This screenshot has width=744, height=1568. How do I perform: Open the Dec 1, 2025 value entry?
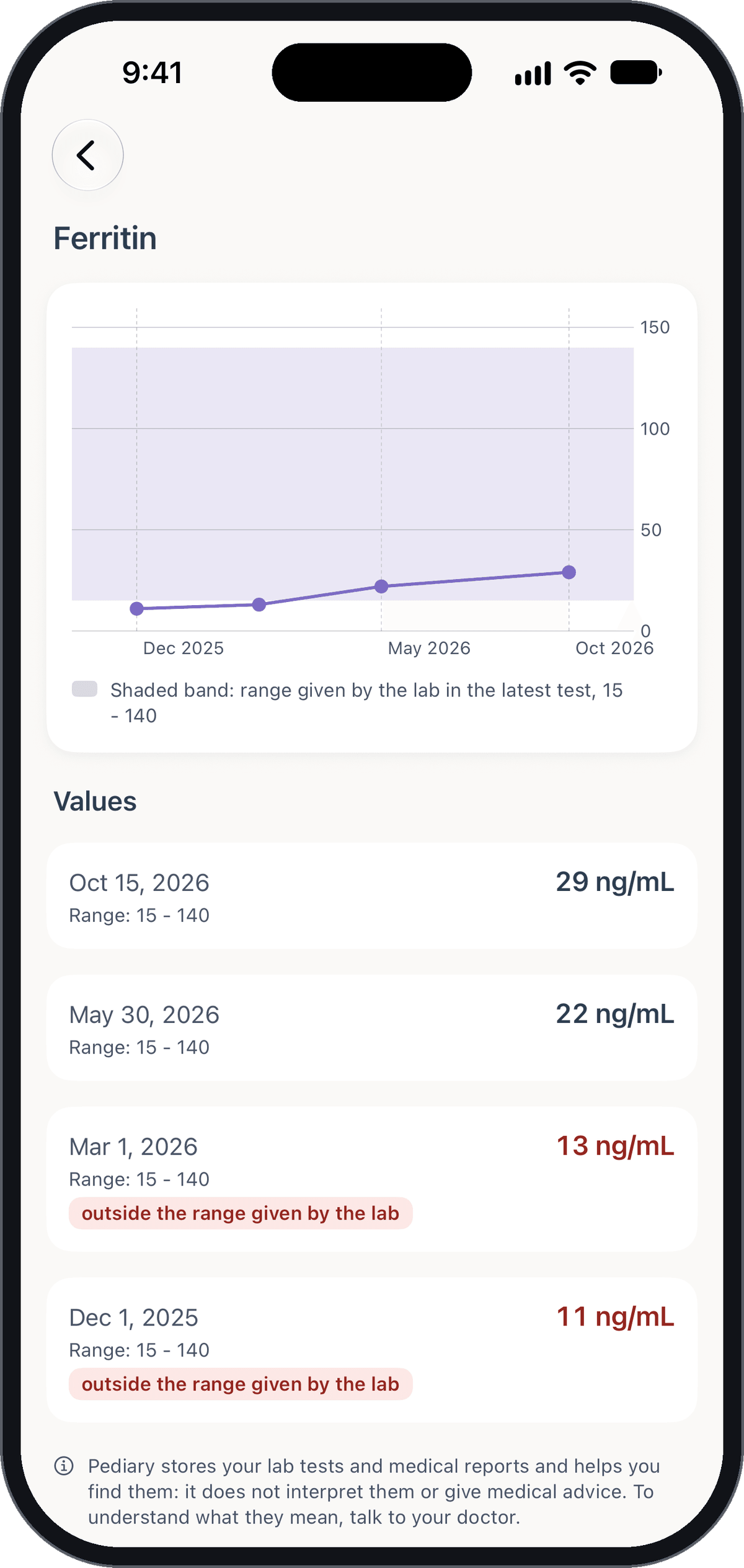point(372,1350)
